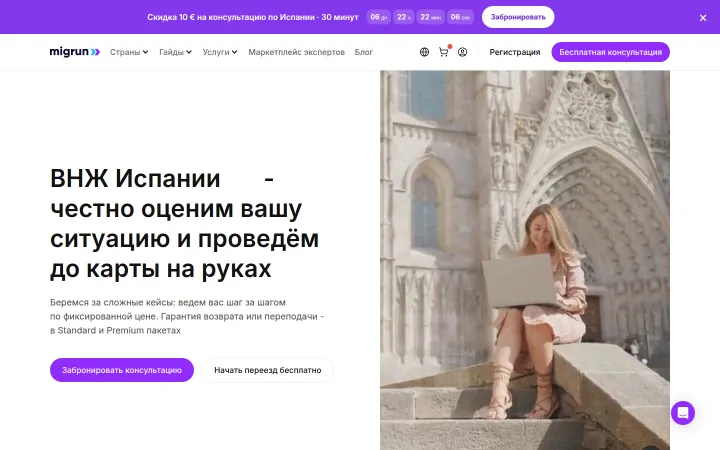Click the migrun logo
Screen dimensions: 720x450
click(74, 52)
